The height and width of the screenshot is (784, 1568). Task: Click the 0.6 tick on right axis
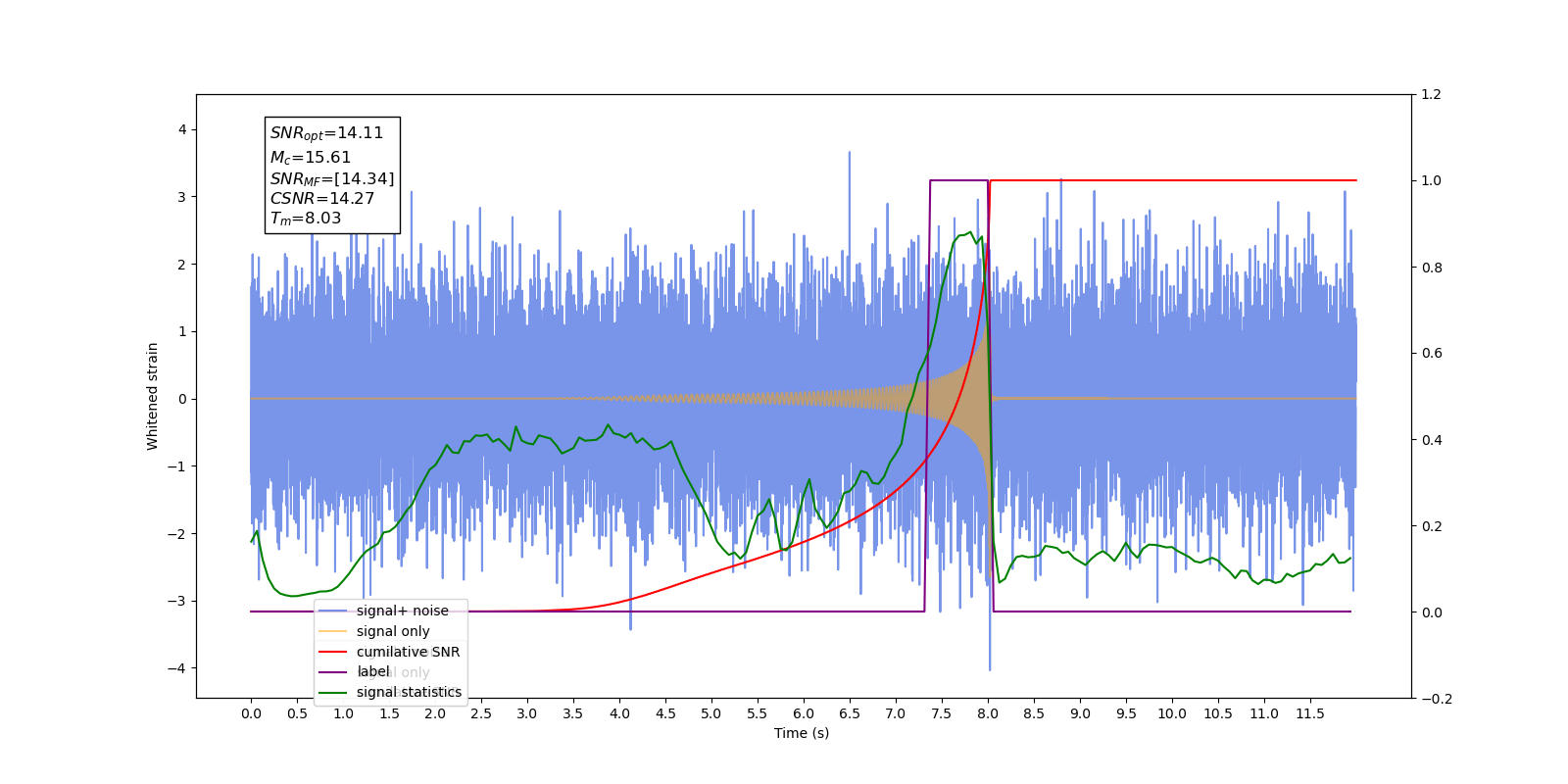click(x=1431, y=354)
